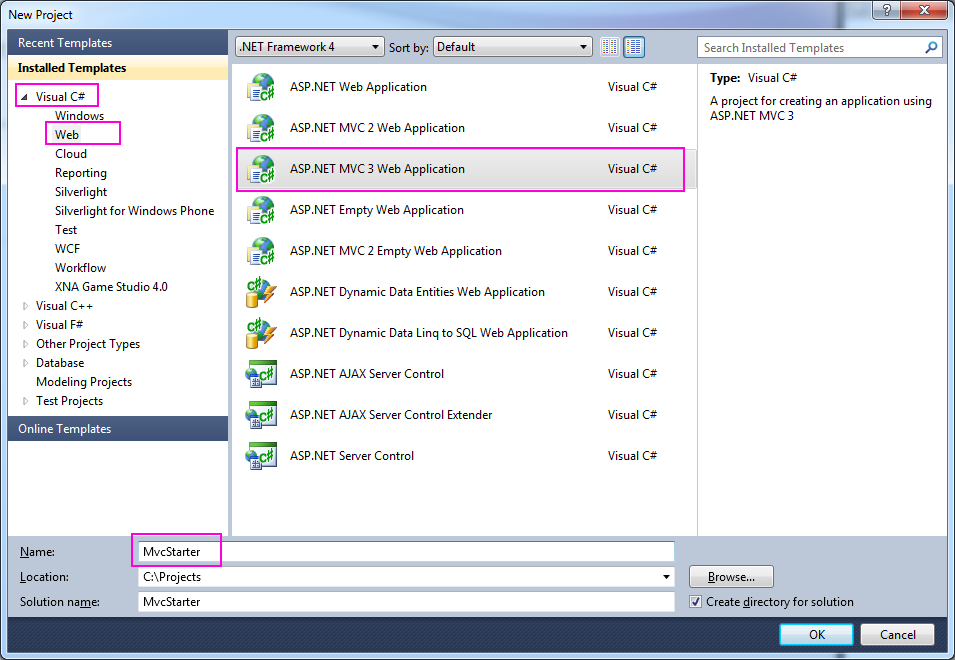Image resolution: width=955 pixels, height=660 pixels.
Task: Select Test category under Visual C#
Action: [66, 230]
